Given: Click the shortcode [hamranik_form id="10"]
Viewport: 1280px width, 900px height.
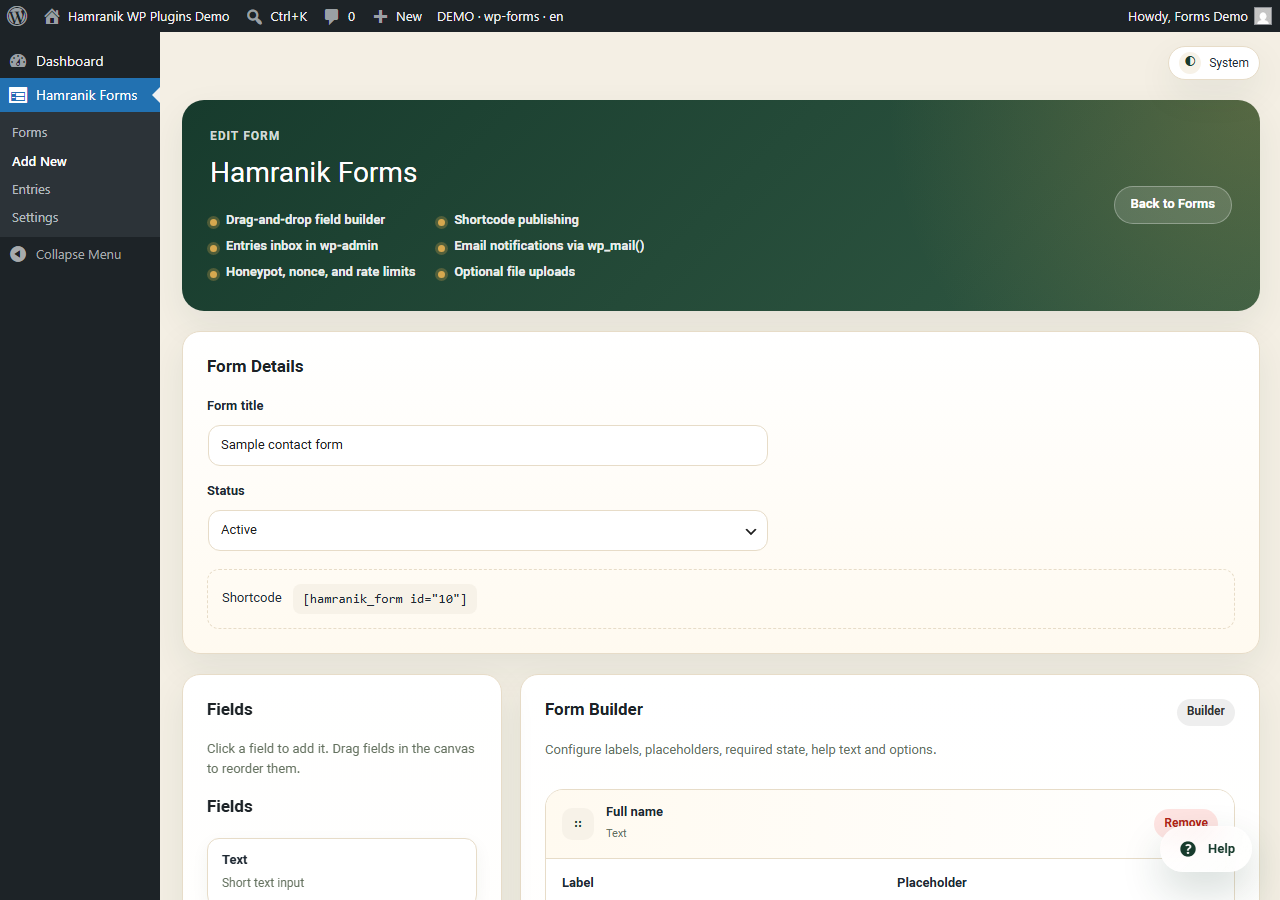Looking at the screenshot, I should 385,599.
